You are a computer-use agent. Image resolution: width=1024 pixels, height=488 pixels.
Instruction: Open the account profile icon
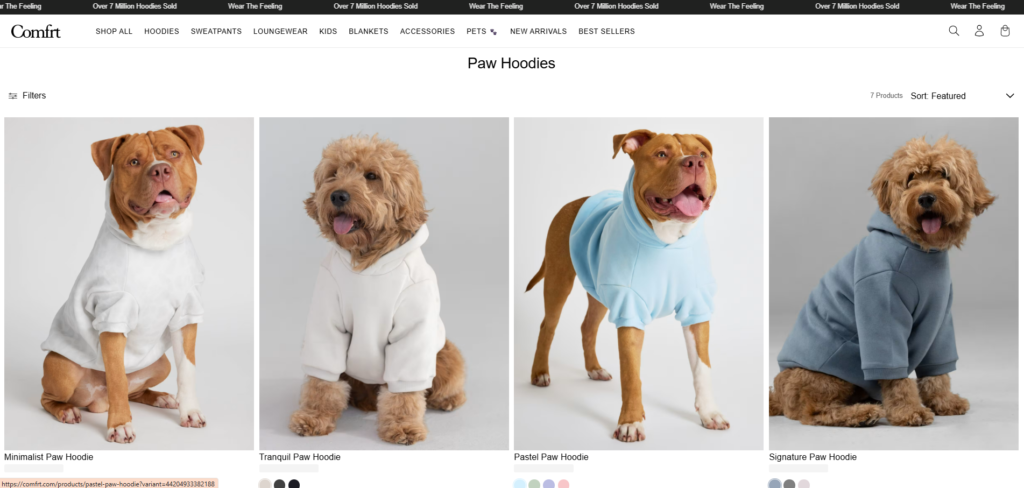(979, 31)
